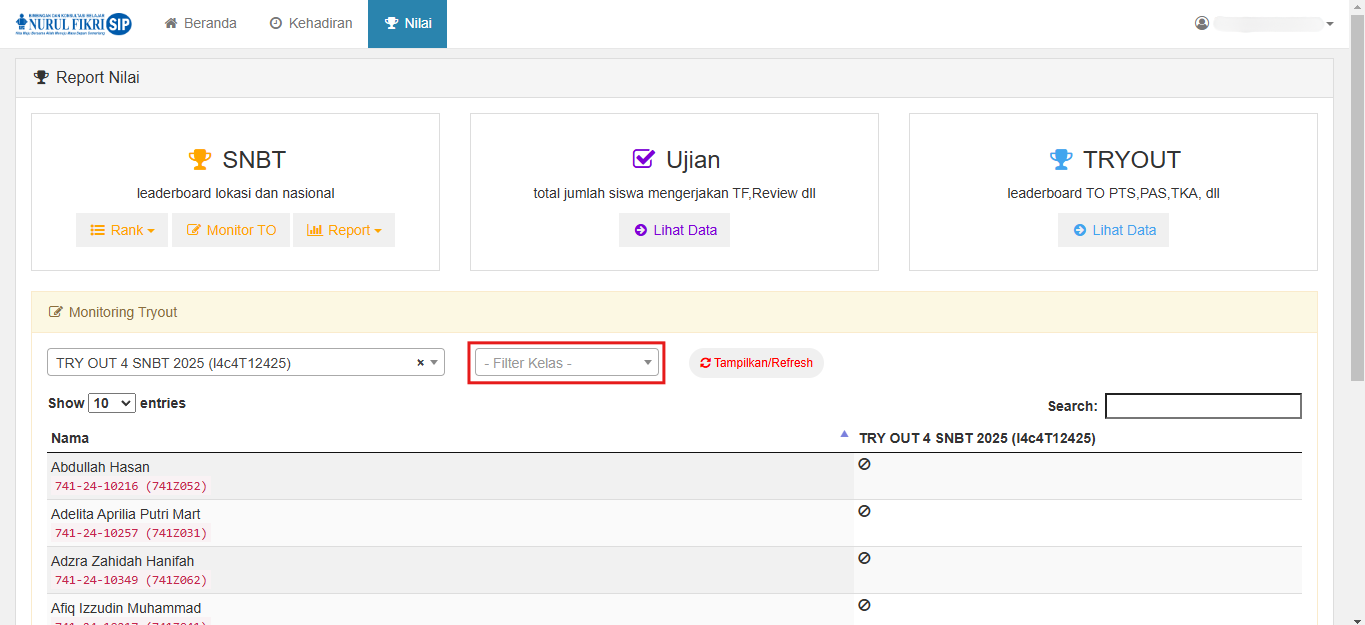The image size is (1365, 625).
Task: Switch to the Kehadiran tab
Action: click(311, 23)
